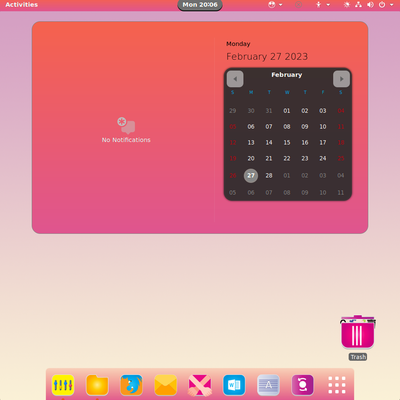Screen dimensions: 400x400
Task: Select day 15 in the calendar
Action: click(287, 143)
